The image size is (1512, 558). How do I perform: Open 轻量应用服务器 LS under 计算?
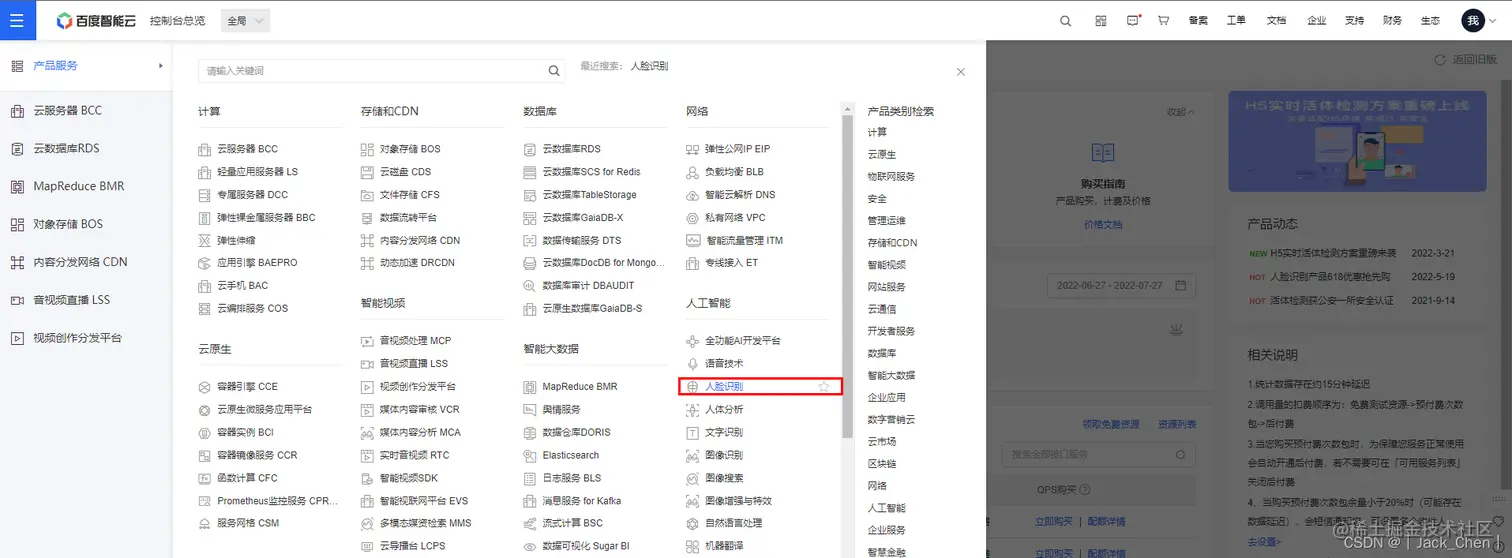pyautogui.click(x=257, y=172)
